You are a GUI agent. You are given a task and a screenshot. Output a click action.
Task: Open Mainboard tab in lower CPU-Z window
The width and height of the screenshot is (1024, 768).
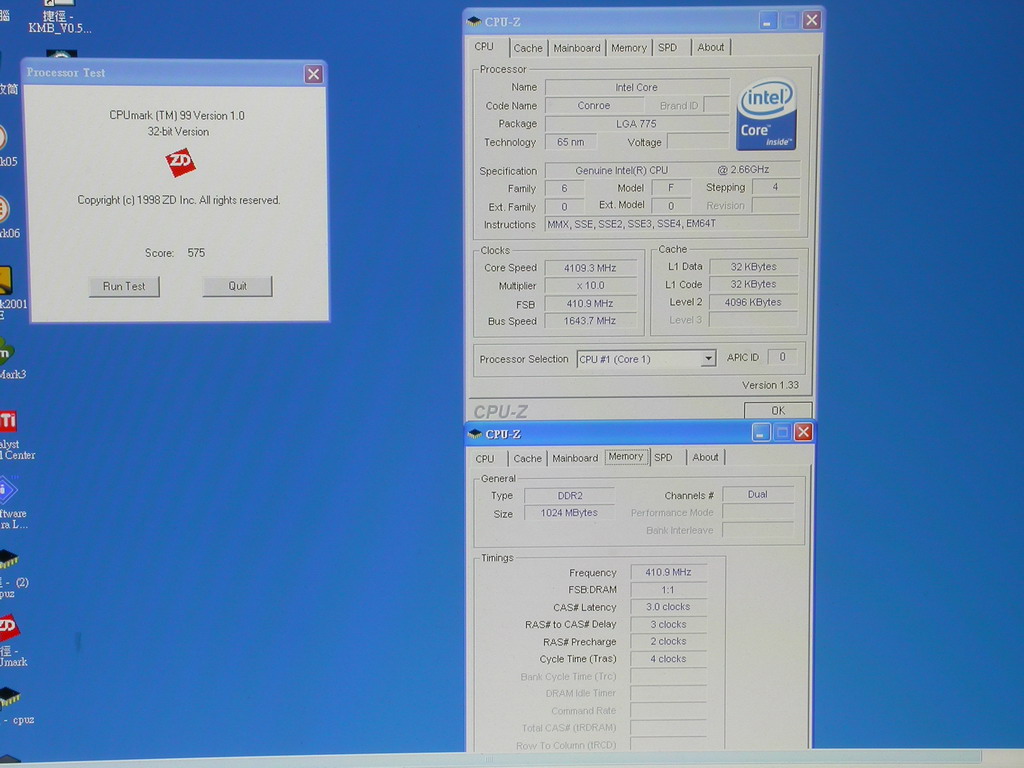pos(575,458)
